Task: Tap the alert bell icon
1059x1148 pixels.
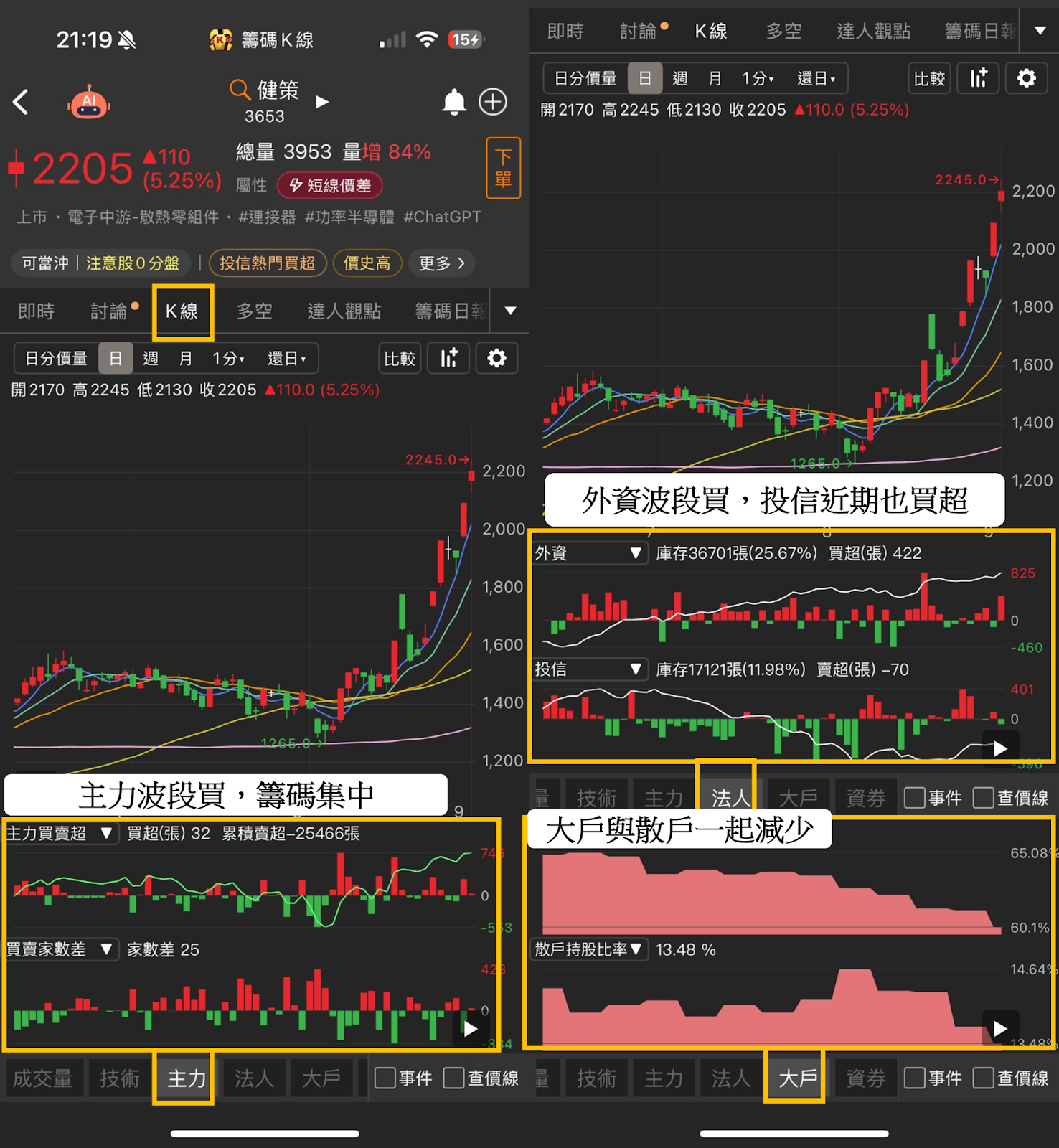Action: (453, 102)
